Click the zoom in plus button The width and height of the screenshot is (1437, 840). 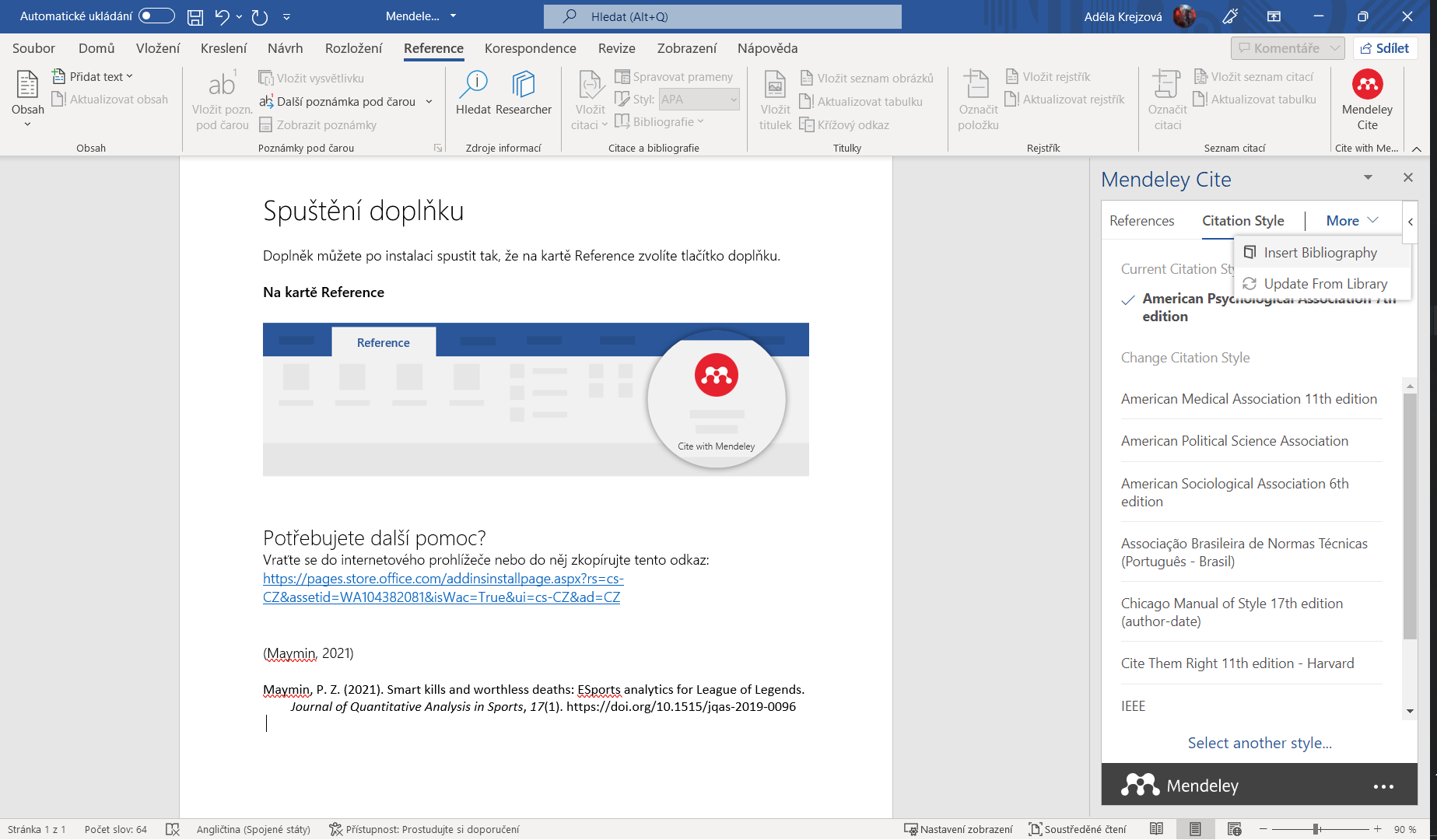coord(1377,829)
